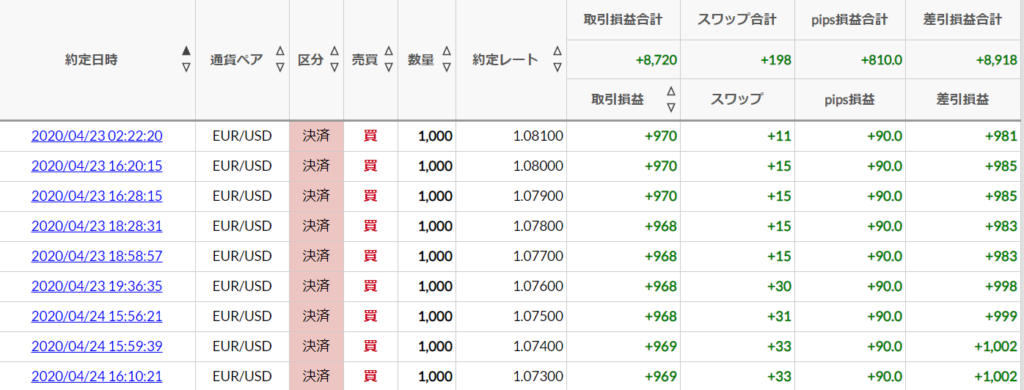Select rate cell 1.07900
The width and height of the screenshot is (1024, 390).
click(538, 196)
